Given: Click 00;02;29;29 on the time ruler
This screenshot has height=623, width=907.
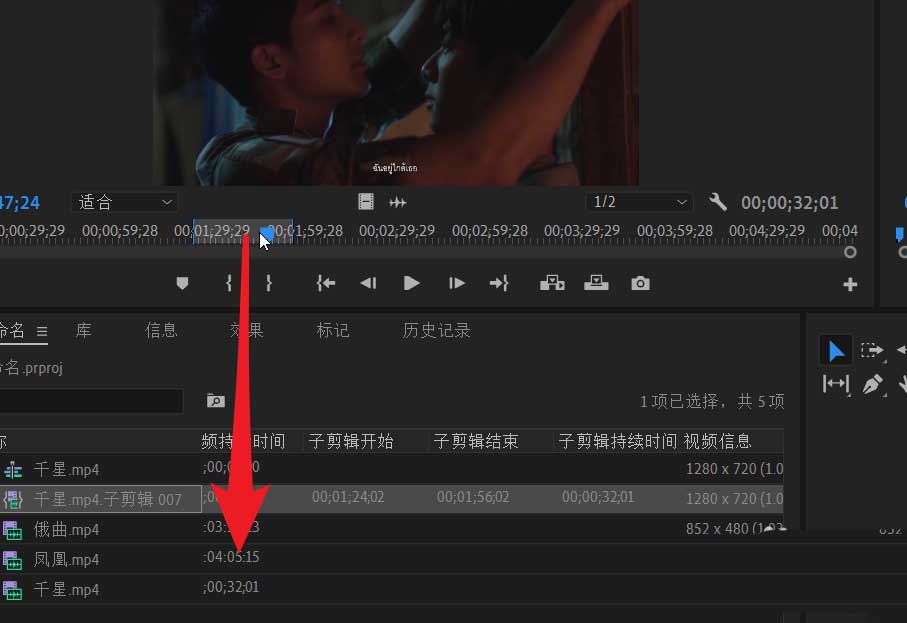Looking at the screenshot, I should point(397,231).
